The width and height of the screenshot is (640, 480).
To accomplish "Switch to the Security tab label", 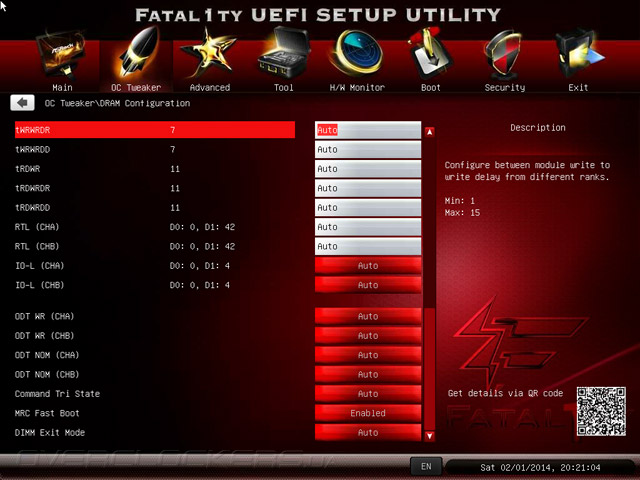I will (x=505, y=87).
